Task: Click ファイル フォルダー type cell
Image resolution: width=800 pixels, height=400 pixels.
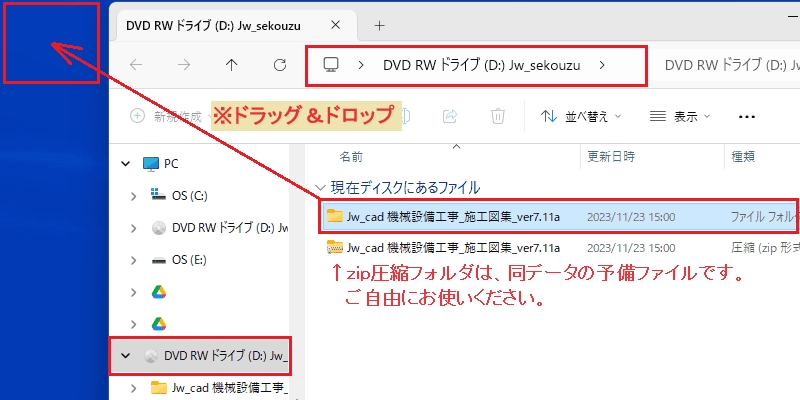Action: 764,217
